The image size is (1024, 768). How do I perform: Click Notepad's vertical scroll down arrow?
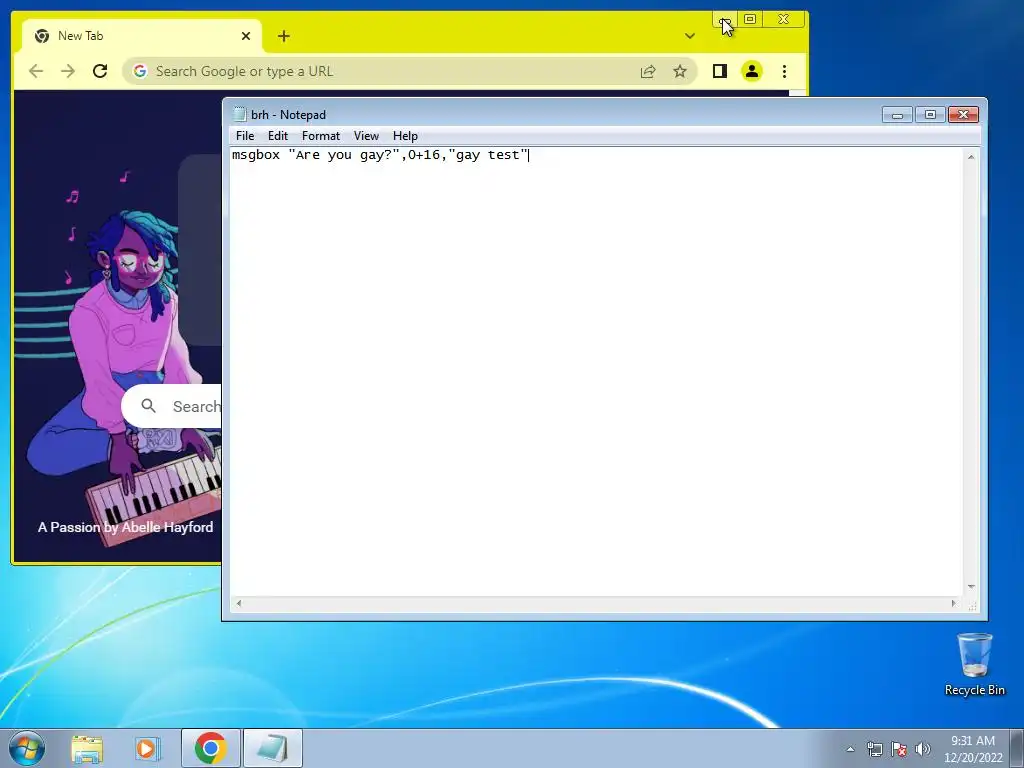[x=971, y=587]
